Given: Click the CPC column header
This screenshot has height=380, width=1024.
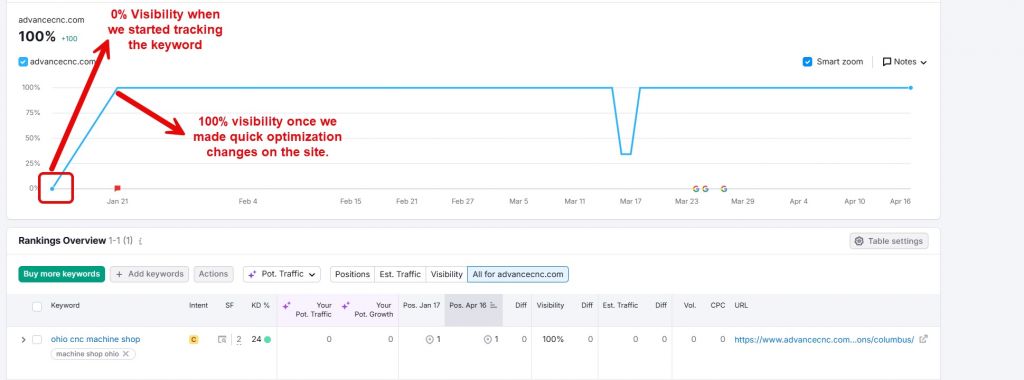Looking at the screenshot, I should tap(718, 305).
